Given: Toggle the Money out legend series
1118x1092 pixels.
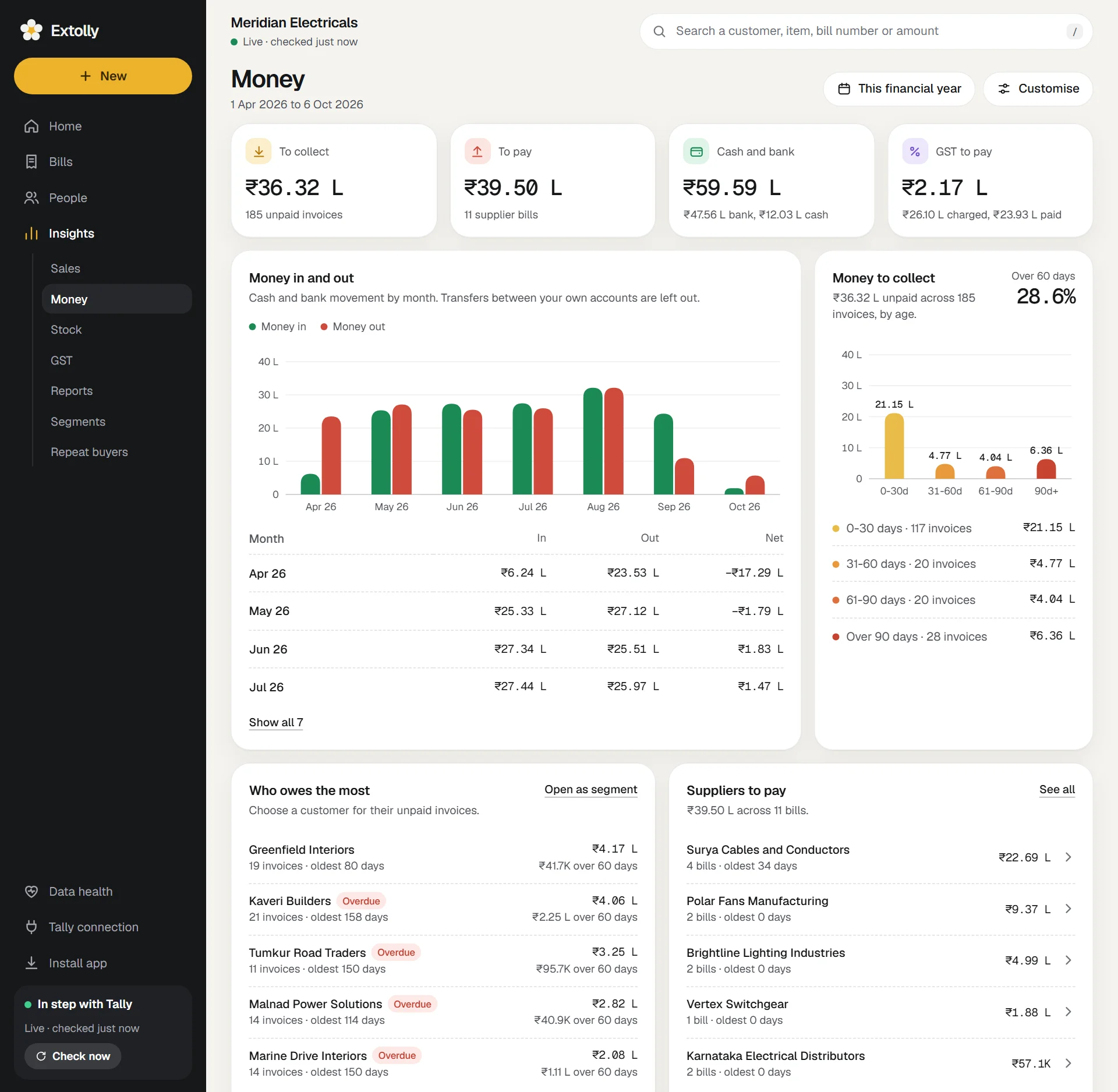Looking at the screenshot, I should point(353,327).
